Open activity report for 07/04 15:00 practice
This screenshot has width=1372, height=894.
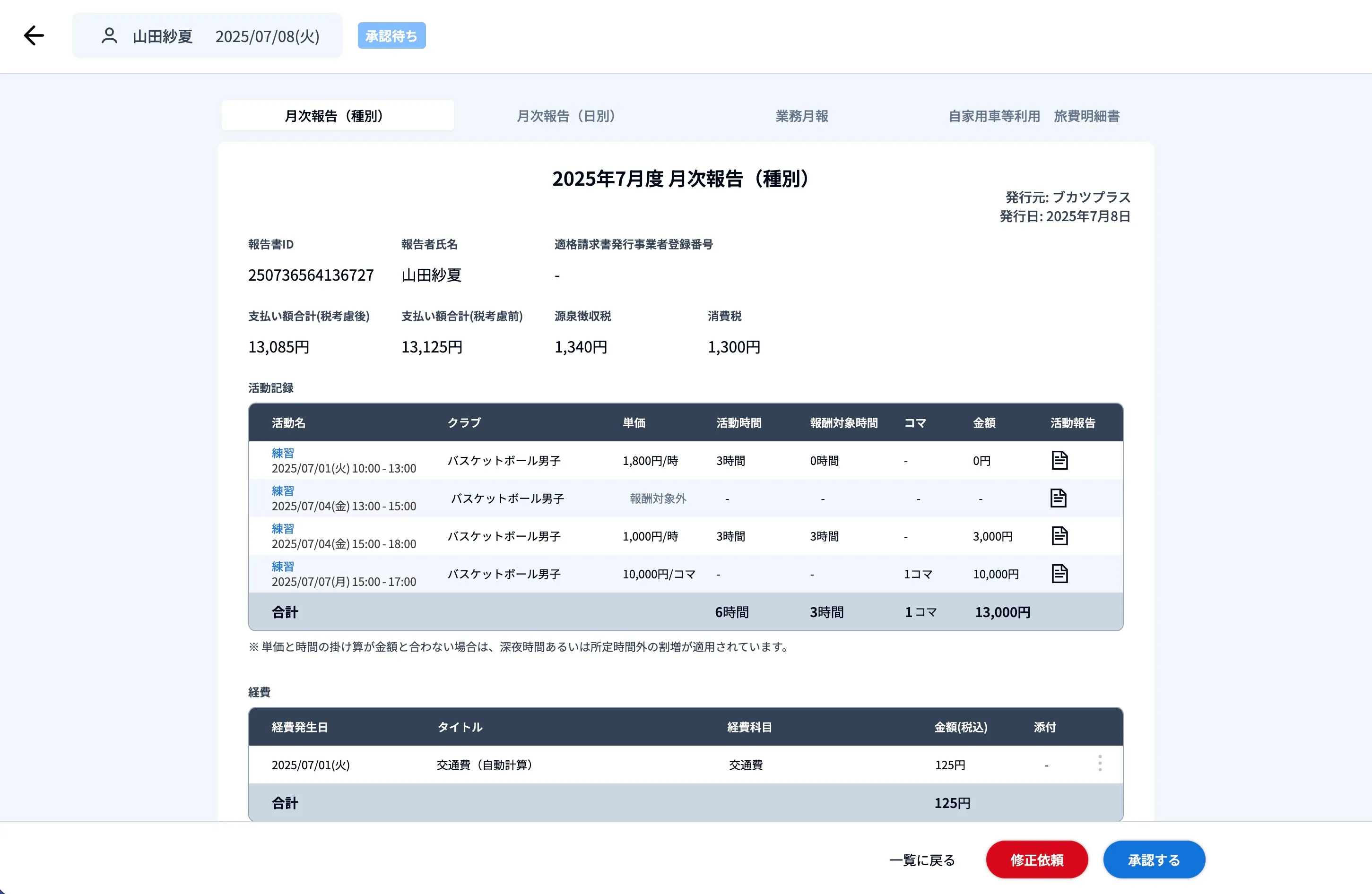[1059, 536]
